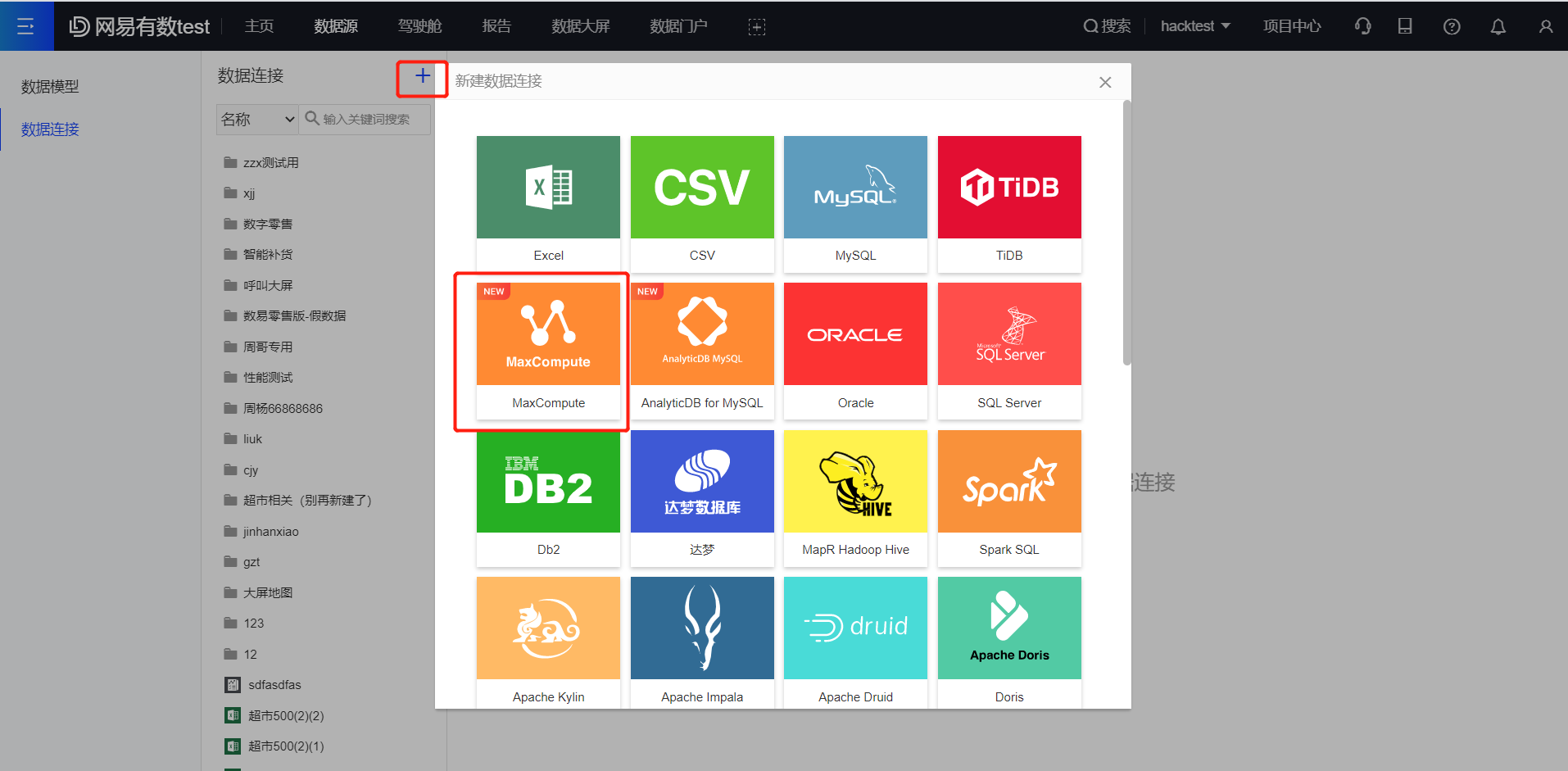The width and height of the screenshot is (1568, 771).
Task: Open the 超市相关（别再新建了）folder
Action: click(x=297, y=500)
